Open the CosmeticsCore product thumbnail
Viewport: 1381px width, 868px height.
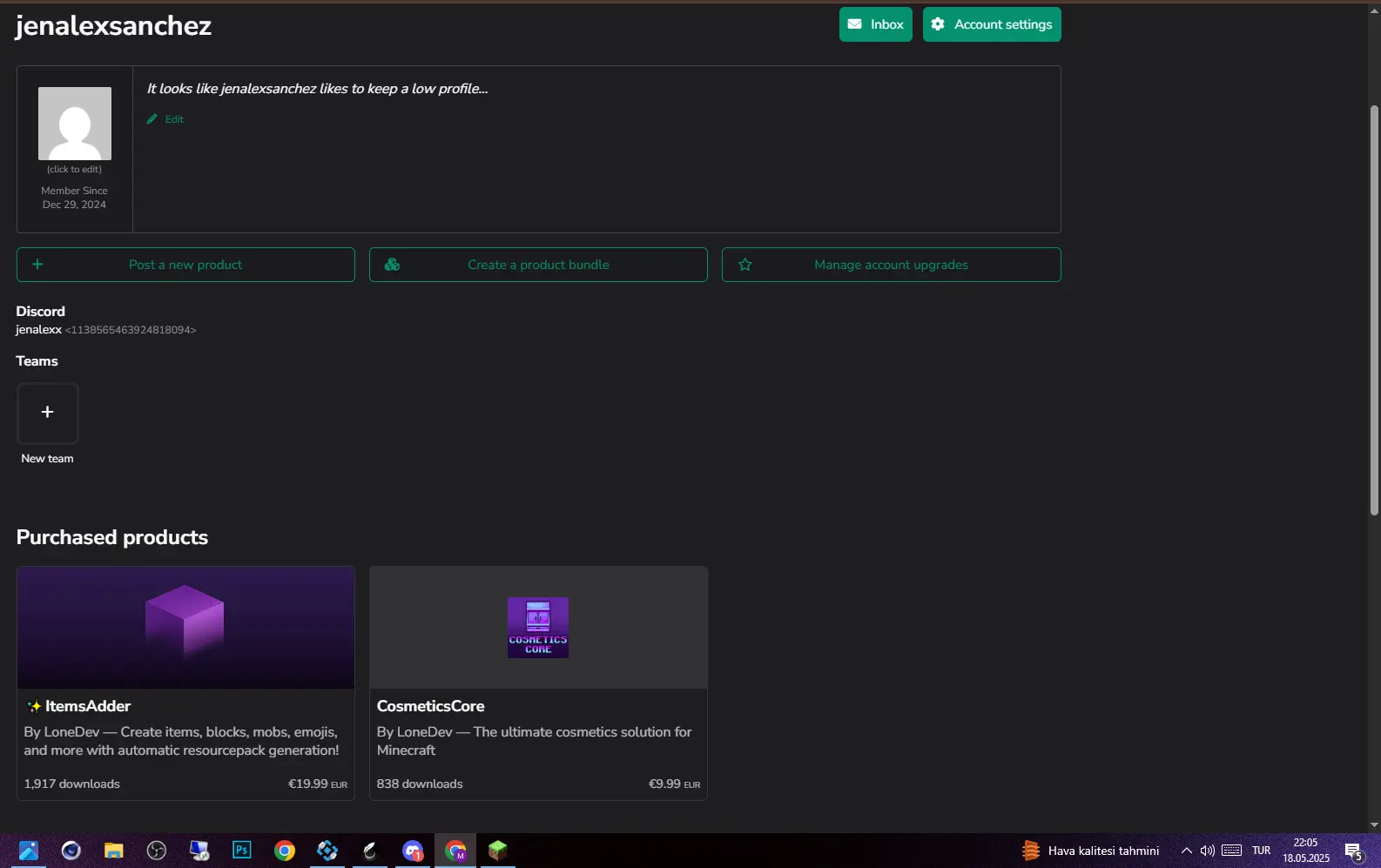coord(538,628)
